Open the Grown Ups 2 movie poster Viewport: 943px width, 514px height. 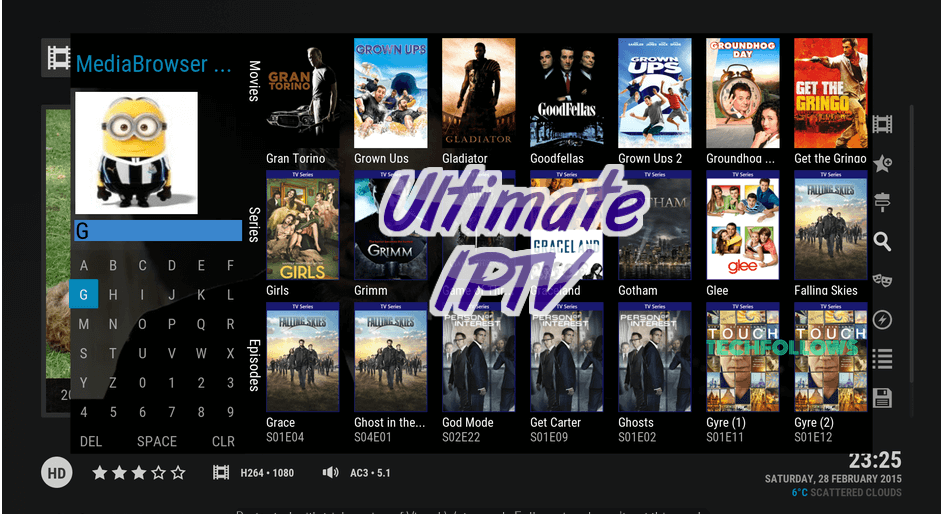coord(654,93)
